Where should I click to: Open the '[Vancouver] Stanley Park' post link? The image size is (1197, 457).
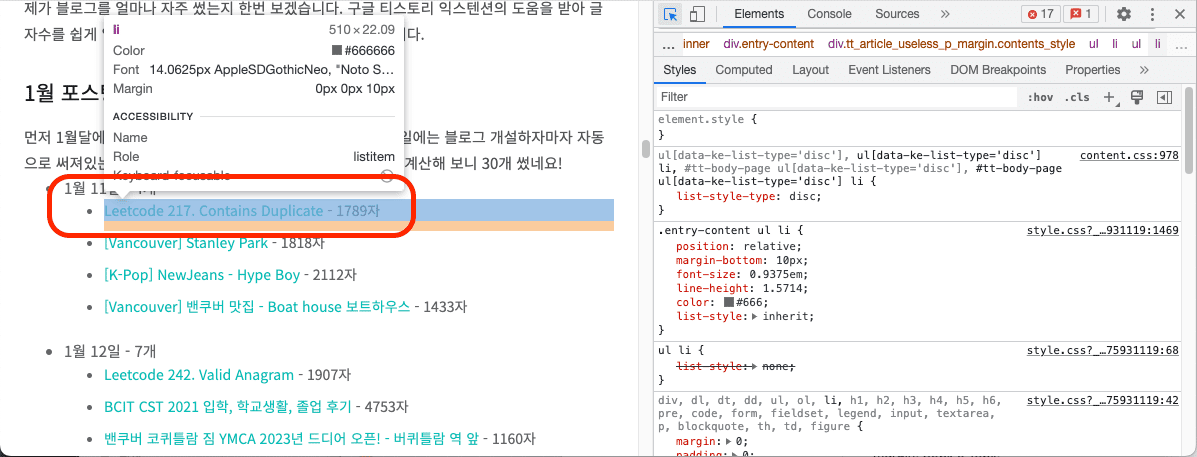186,243
